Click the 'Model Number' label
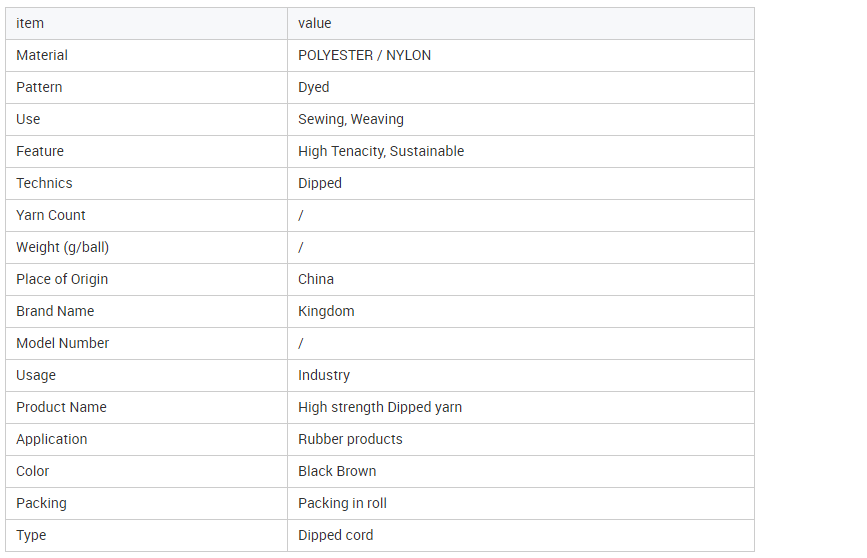The height and width of the screenshot is (558, 867). coord(62,343)
